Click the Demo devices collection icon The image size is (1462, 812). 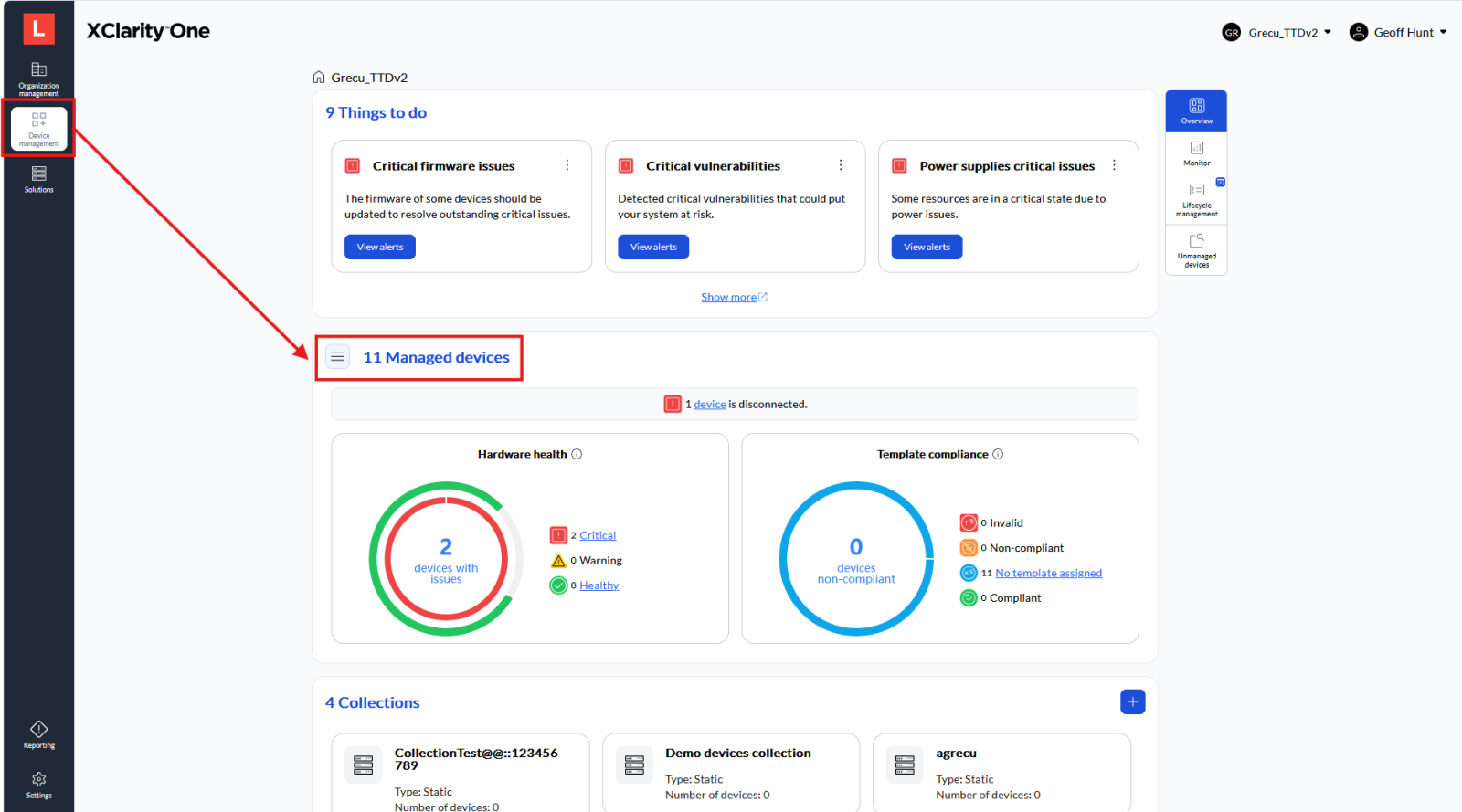tap(634, 765)
